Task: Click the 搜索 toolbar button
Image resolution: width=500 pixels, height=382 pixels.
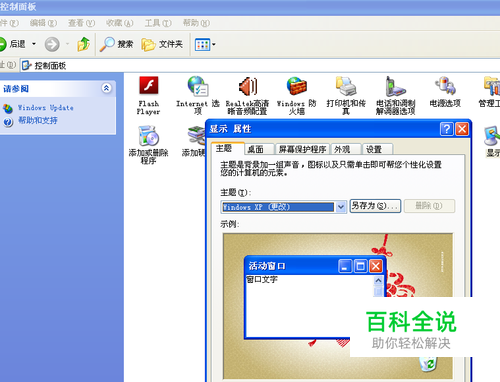Action: tap(117, 44)
